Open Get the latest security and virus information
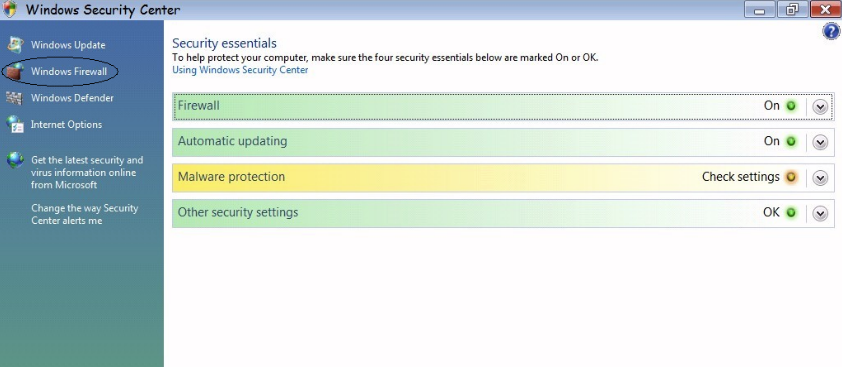This screenshot has width=842, height=367. point(87,172)
